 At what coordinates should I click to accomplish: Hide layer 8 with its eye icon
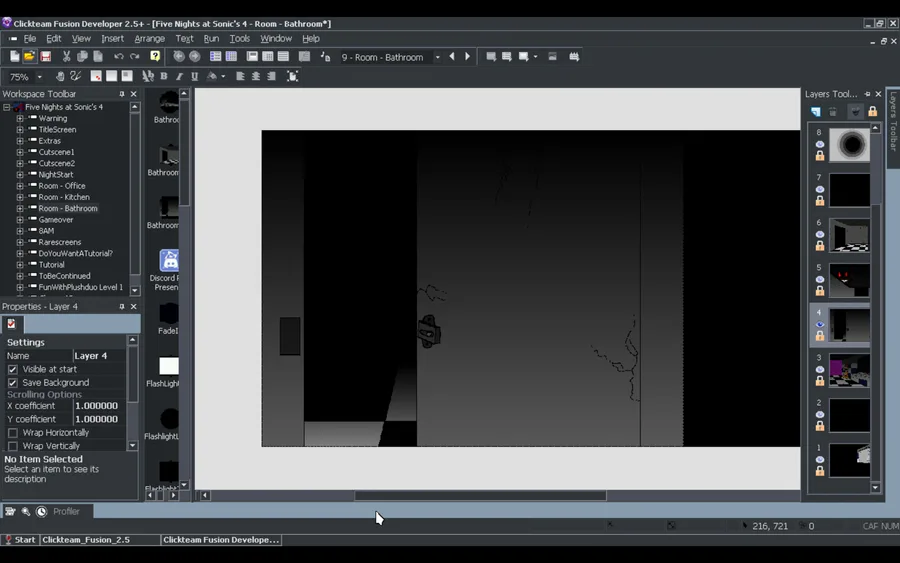820,144
